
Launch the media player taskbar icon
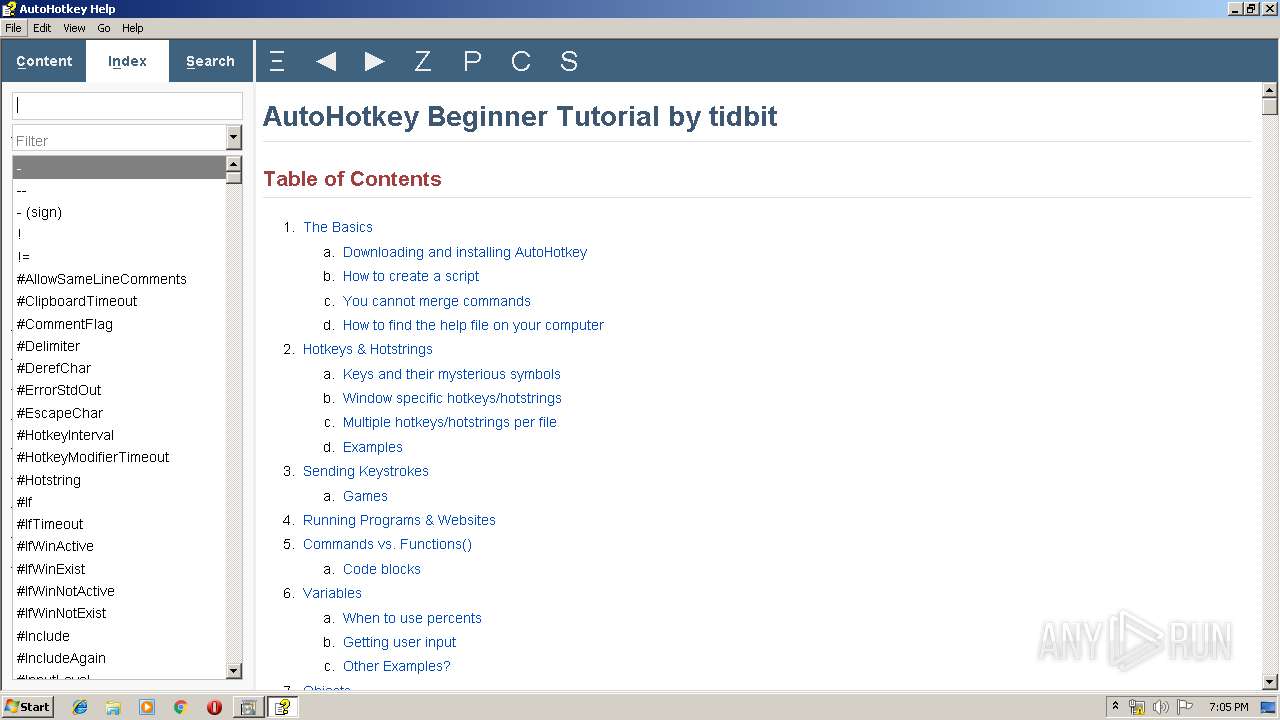(147, 707)
